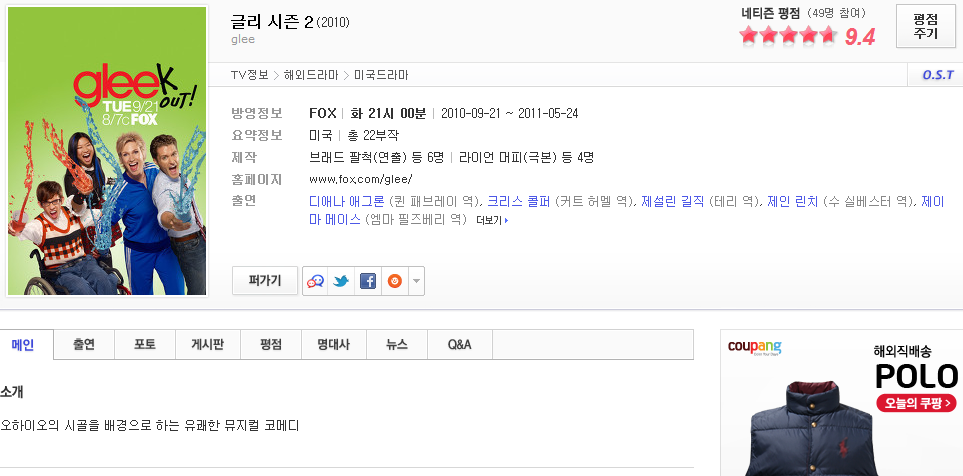Click the Coupang logo in ad
Viewport: 963px width, 476px height.
click(755, 348)
